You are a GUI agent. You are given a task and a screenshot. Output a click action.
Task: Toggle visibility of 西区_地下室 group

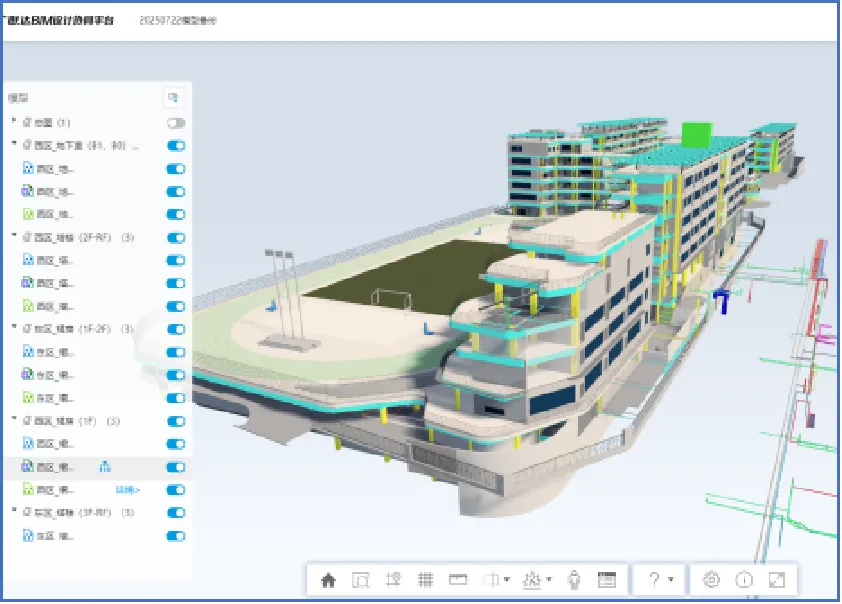pyautogui.click(x=176, y=145)
